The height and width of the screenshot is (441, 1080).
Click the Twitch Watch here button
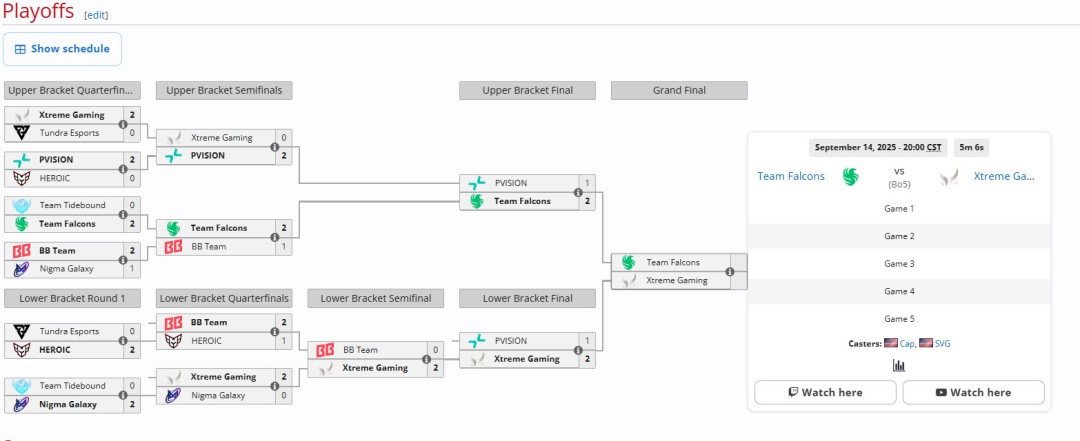825,392
